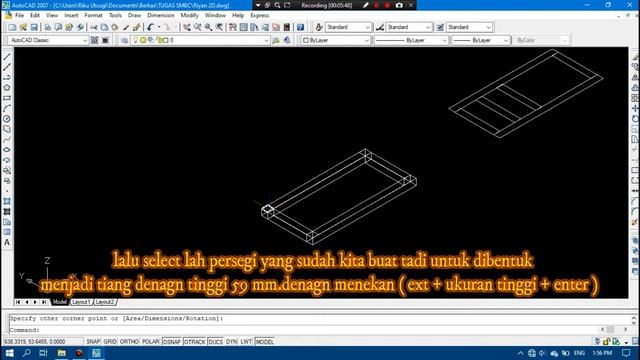Click the Dimension Style icon
This screenshot has width=640, height=360.
[380, 27]
